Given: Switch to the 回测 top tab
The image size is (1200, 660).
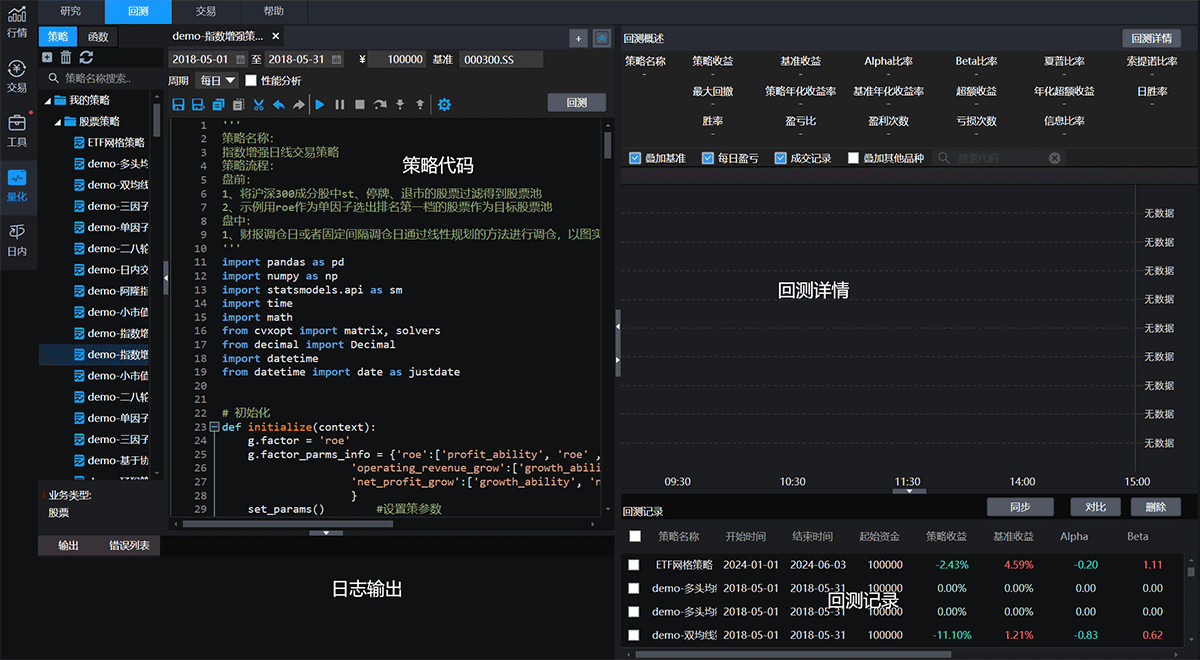Looking at the screenshot, I should (x=138, y=11).
